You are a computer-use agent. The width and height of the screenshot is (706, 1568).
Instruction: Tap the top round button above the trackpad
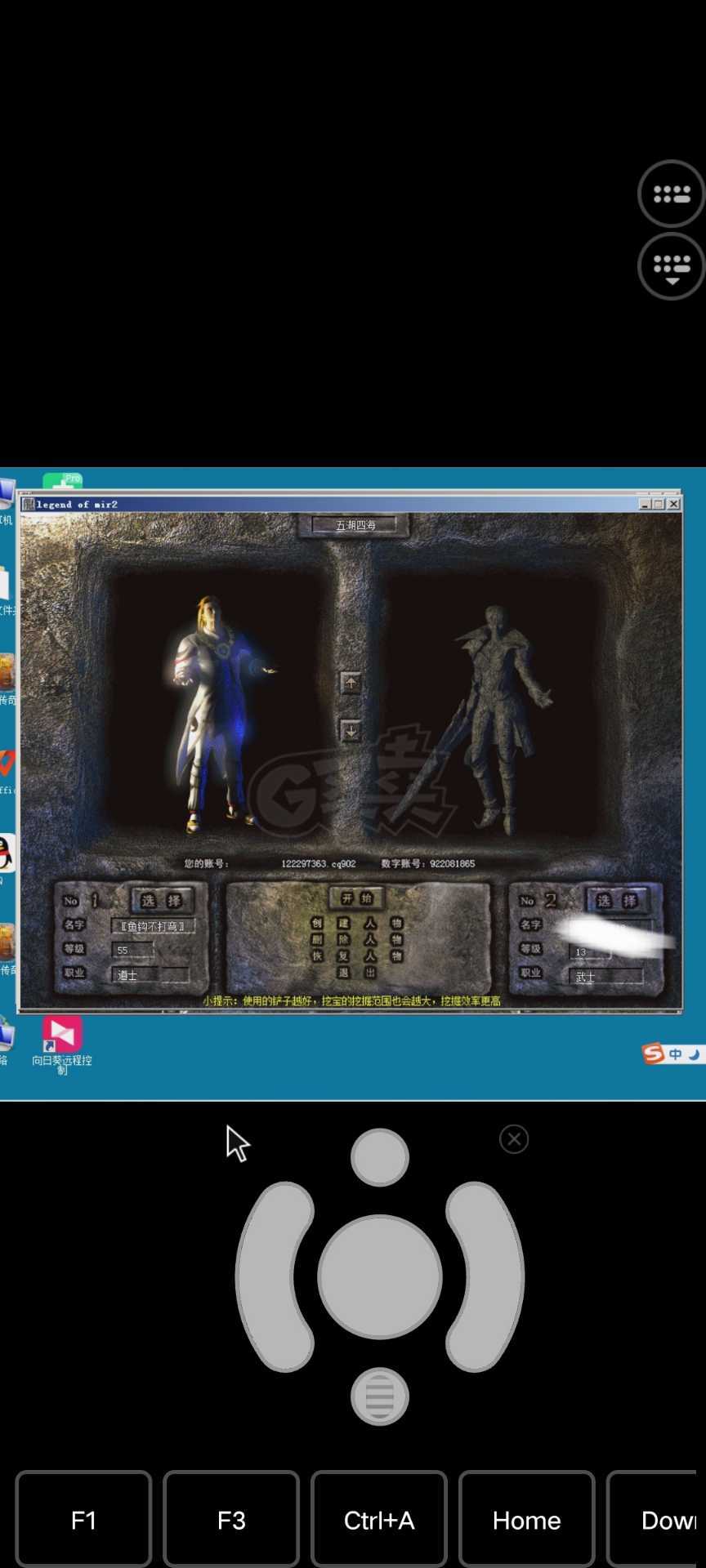pos(380,1157)
